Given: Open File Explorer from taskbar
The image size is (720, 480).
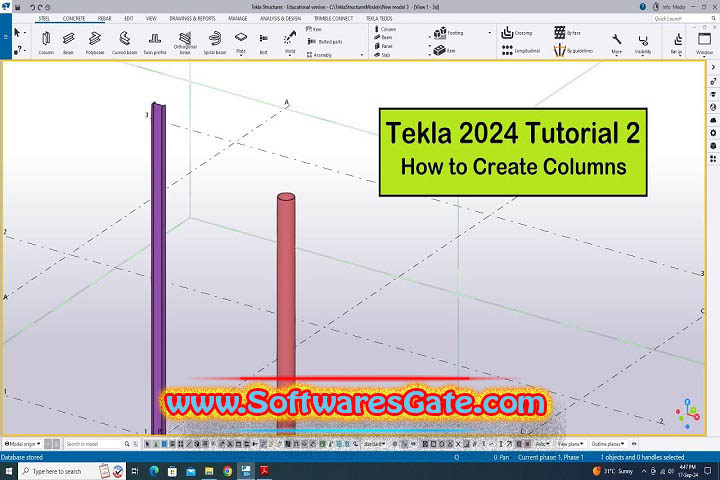Looking at the screenshot, I should [x=209, y=471].
